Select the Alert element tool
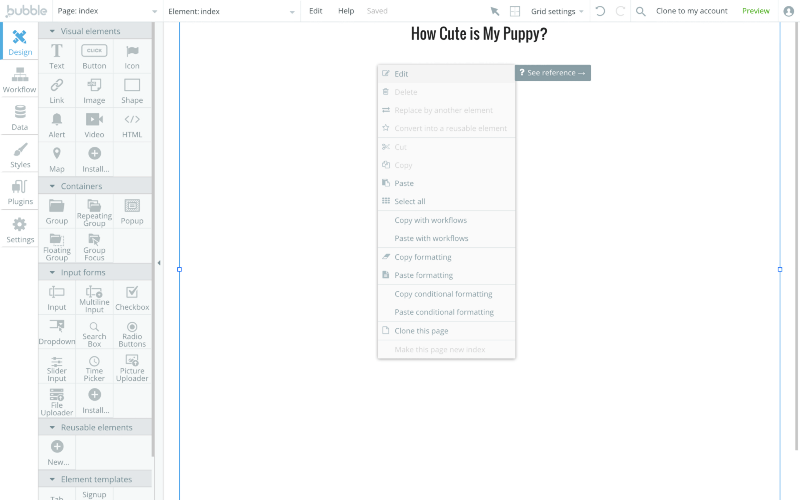This screenshot has width=800, height=500. pos(57,125)
